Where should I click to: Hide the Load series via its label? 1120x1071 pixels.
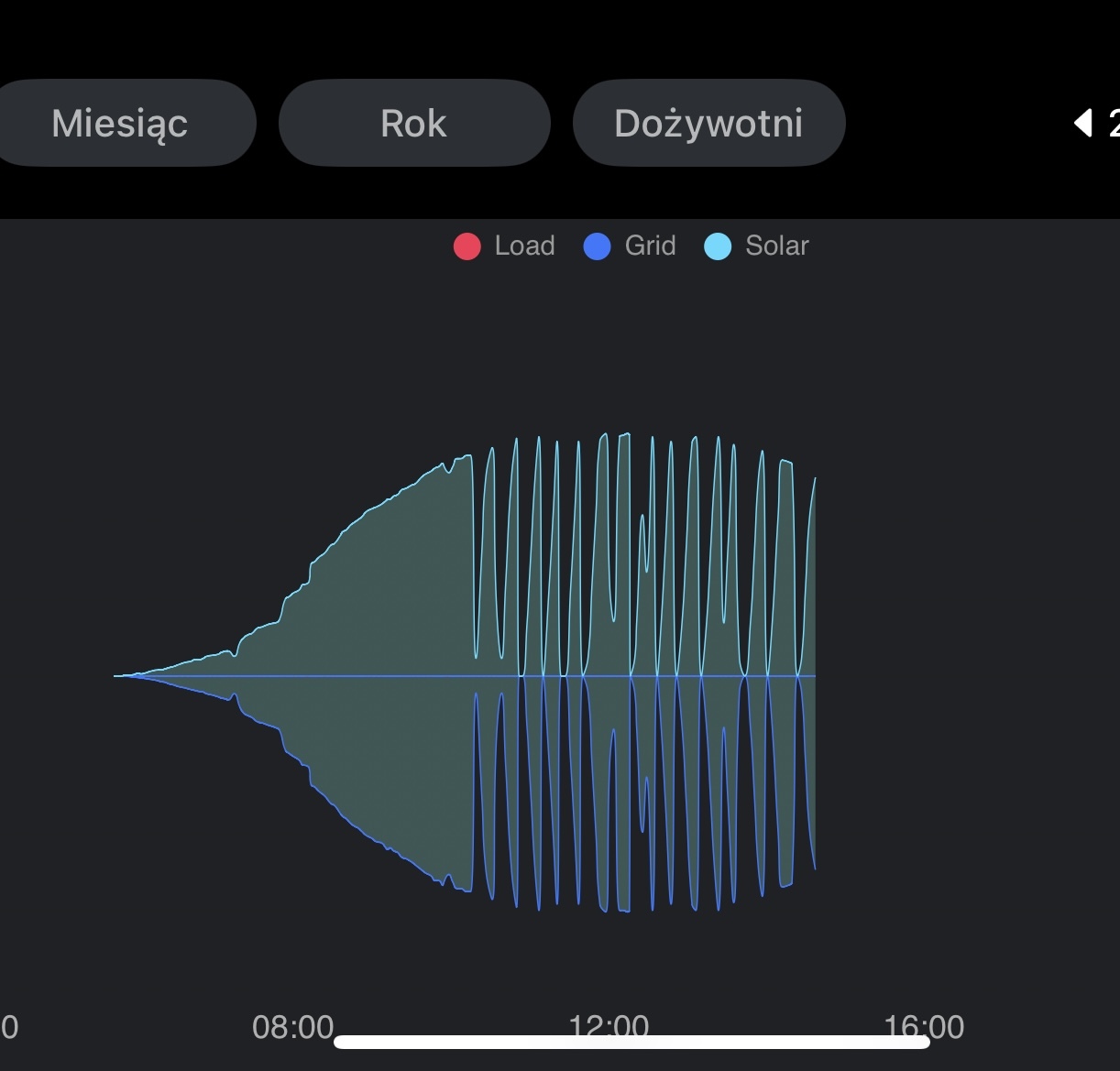coord(524,246)
